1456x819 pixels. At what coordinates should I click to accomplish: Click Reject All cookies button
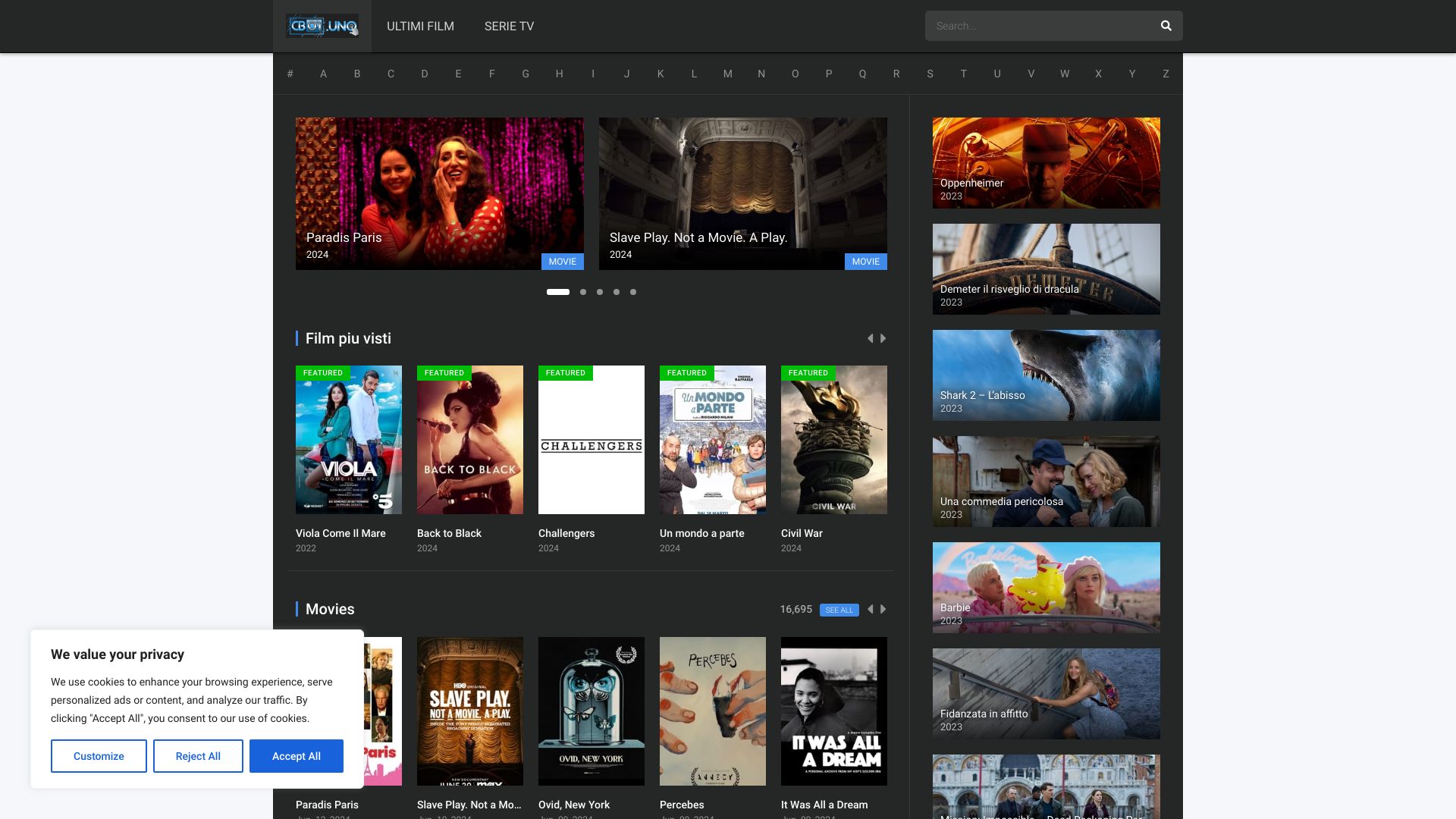[198, 756]
